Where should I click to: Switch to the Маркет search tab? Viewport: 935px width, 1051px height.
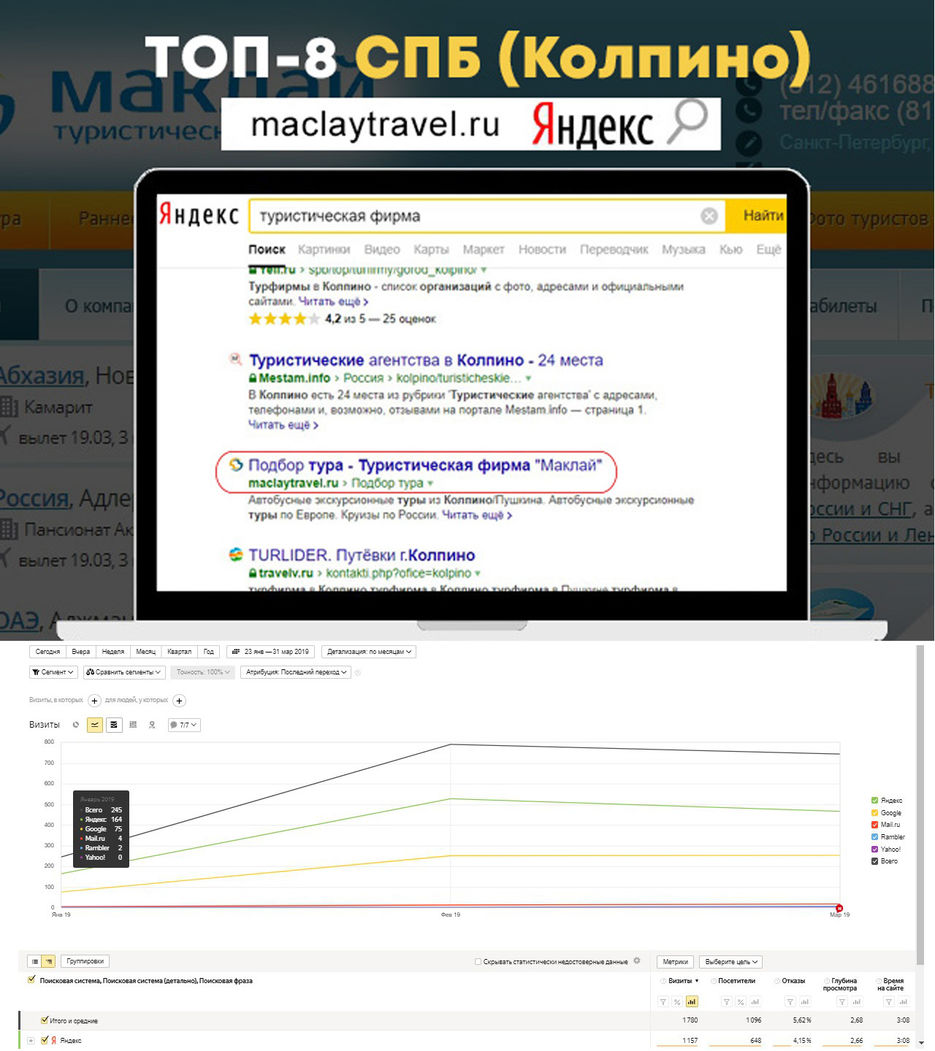pos(483,249)
